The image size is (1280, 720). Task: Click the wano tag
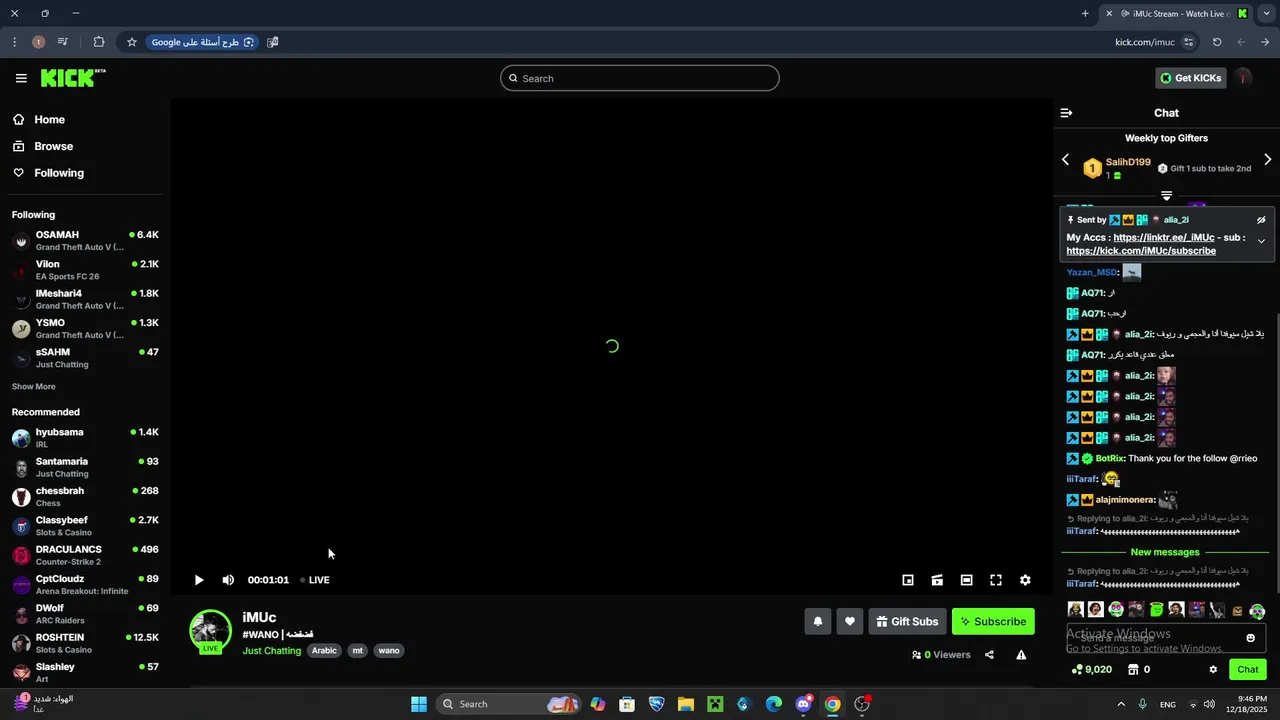pyautogui.click(x=389, y=651)
